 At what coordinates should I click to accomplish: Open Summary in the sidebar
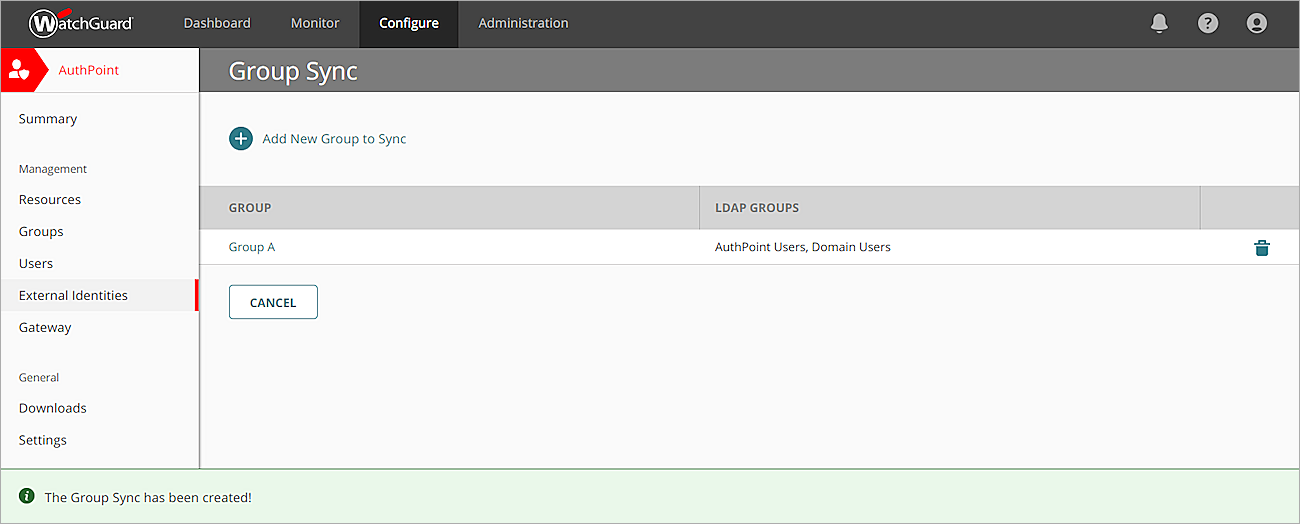point(48,119)
